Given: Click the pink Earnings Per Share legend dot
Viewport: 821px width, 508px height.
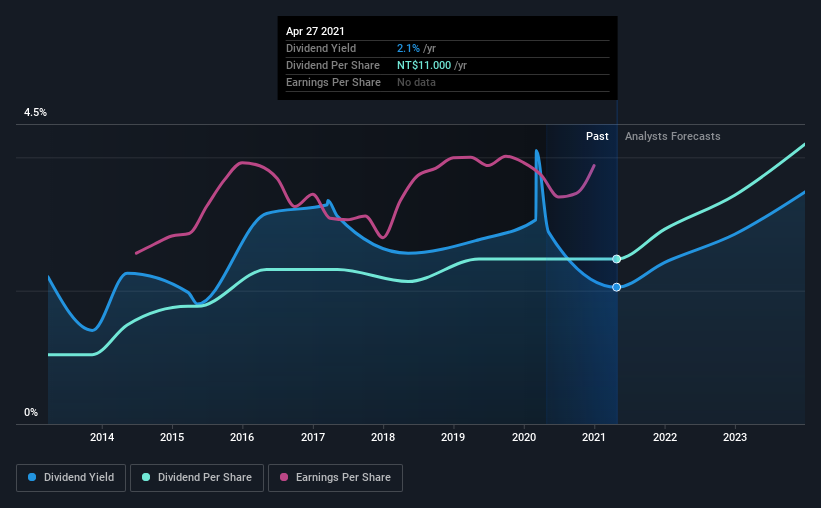Looking at the screenshot, I should click(x=284, y=477).
